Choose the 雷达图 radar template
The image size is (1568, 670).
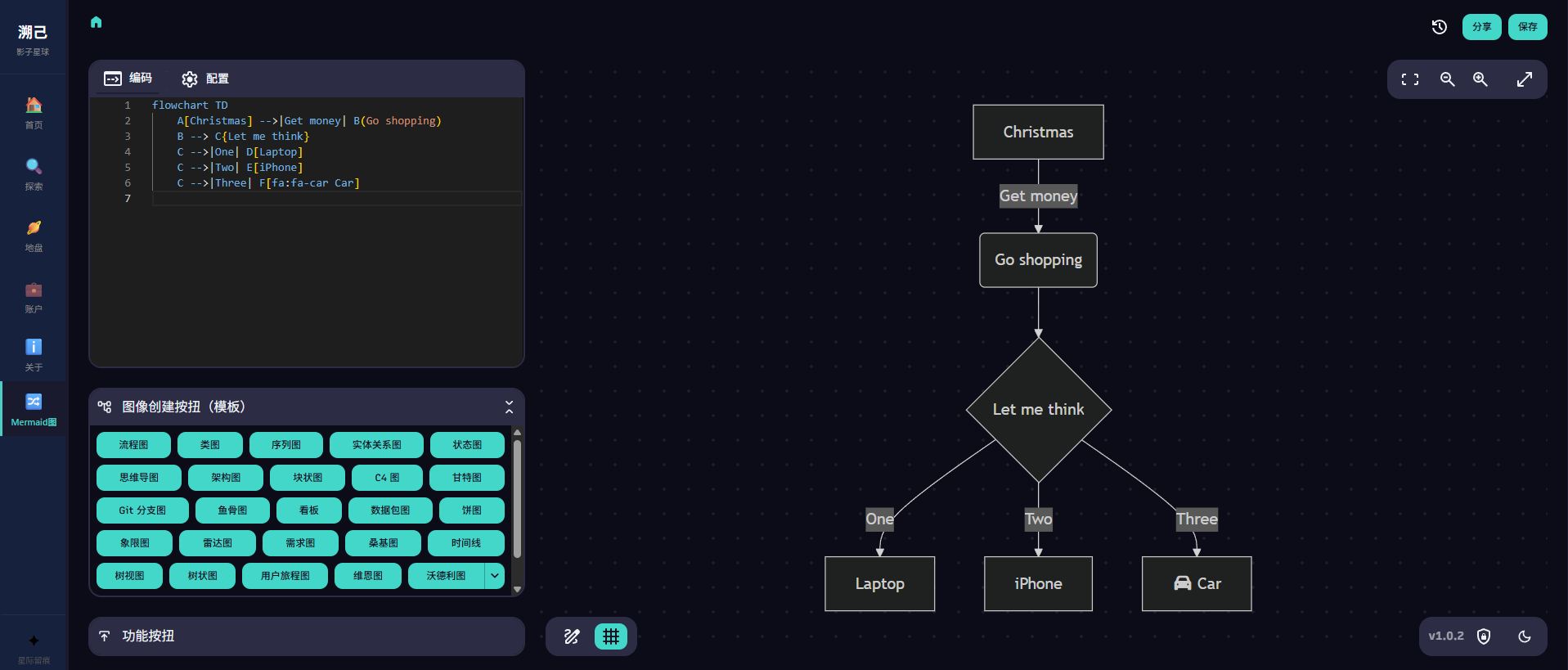pyautogui.click(x=218, y=543)
